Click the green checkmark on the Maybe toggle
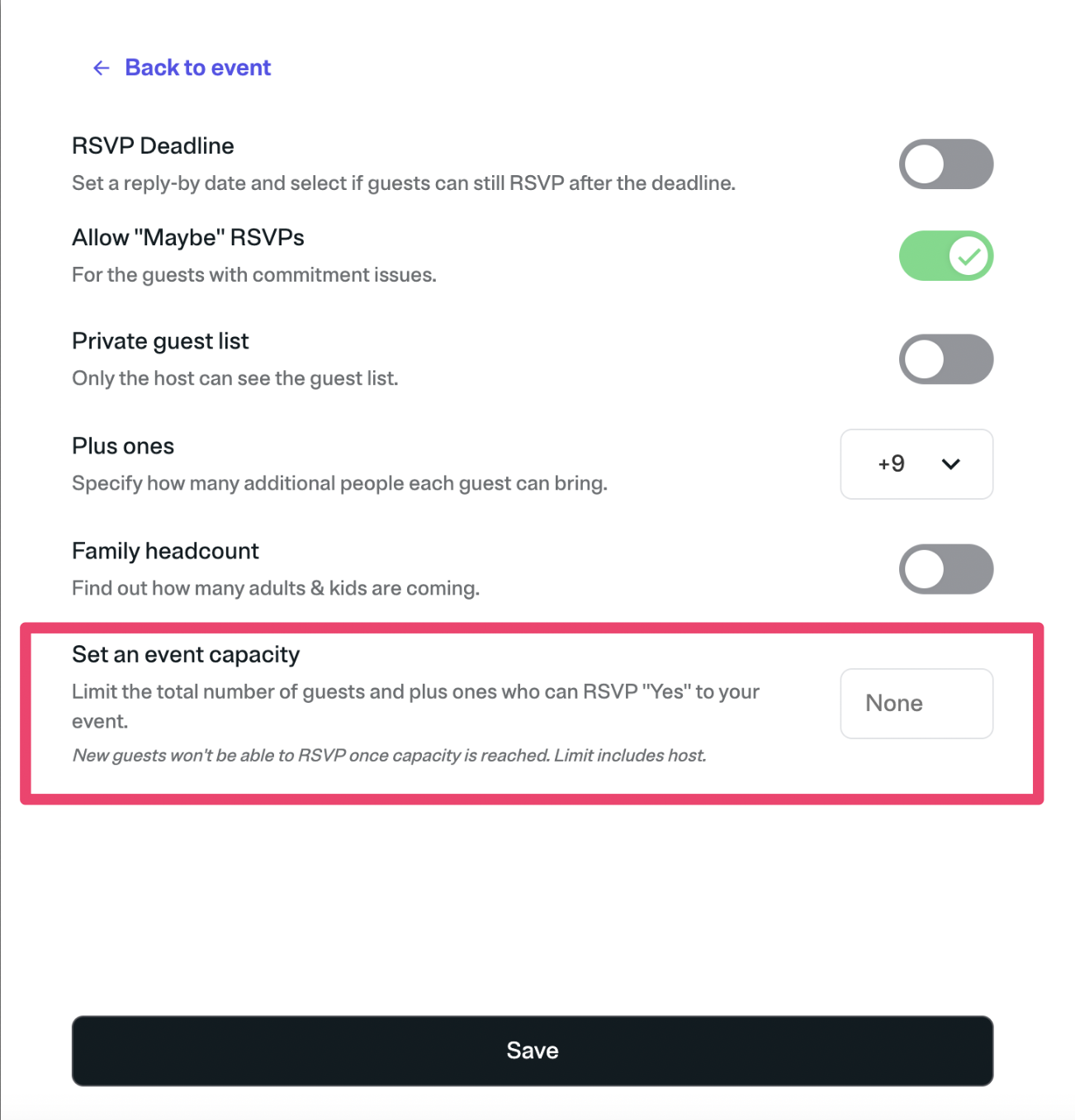Image resolution: width=1075 pixels, height=1120 pixels. click(x=969, y=256)
